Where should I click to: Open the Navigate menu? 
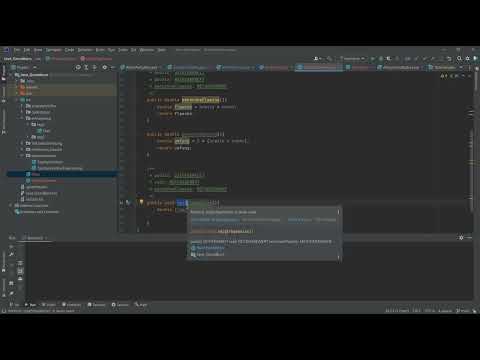click(x=54, y=50)
